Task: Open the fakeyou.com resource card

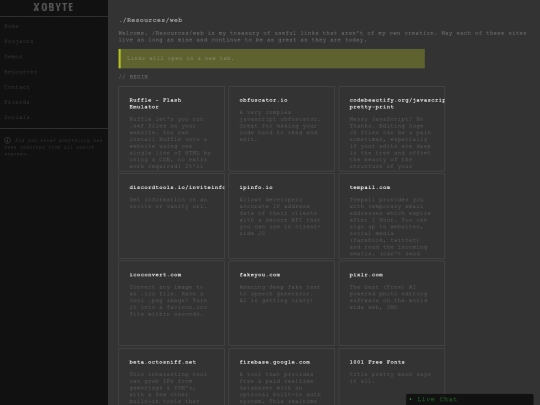Action: point(281,303)
